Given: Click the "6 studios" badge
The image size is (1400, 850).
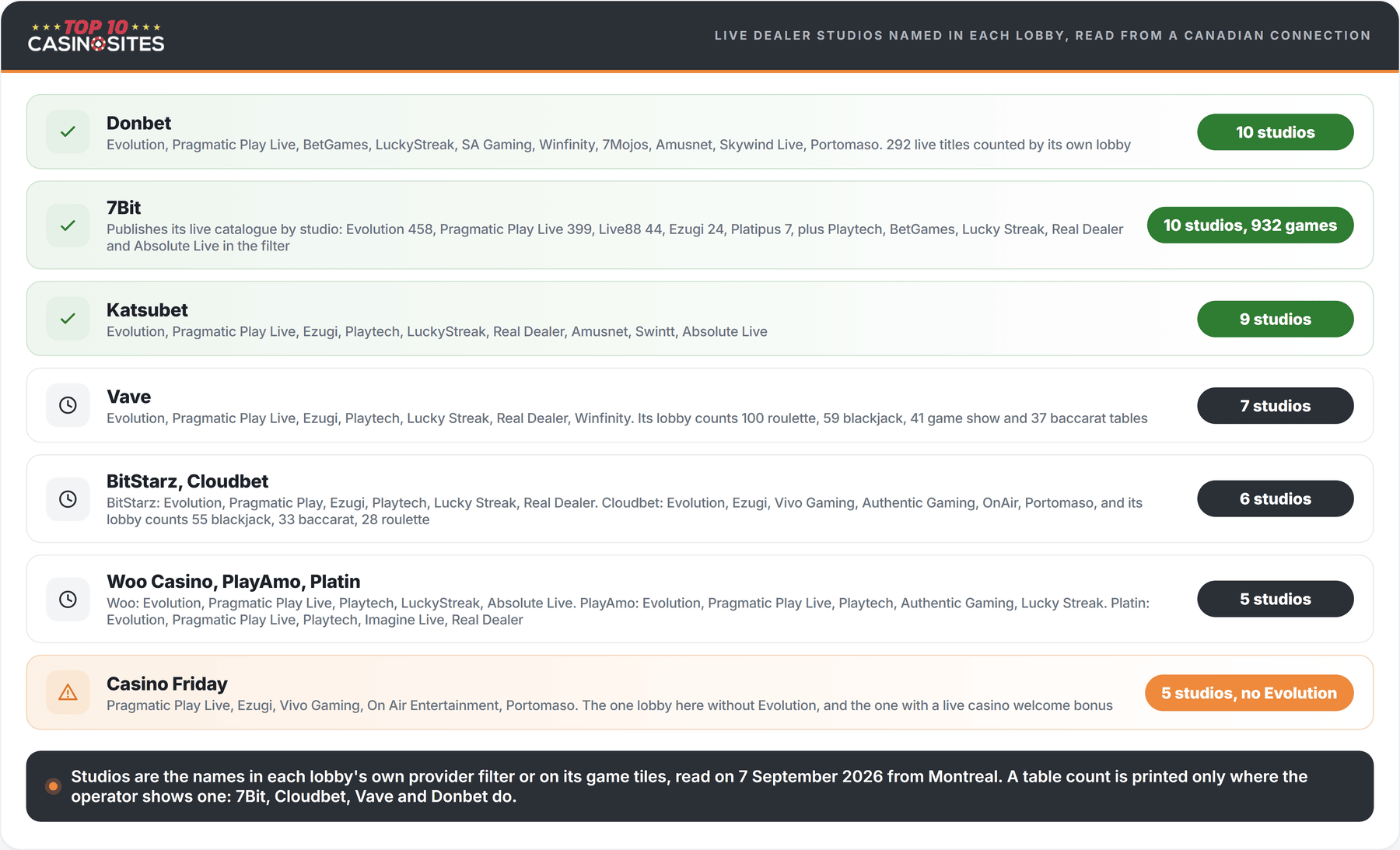Looking at the screenshot, I should [1276, 498].
